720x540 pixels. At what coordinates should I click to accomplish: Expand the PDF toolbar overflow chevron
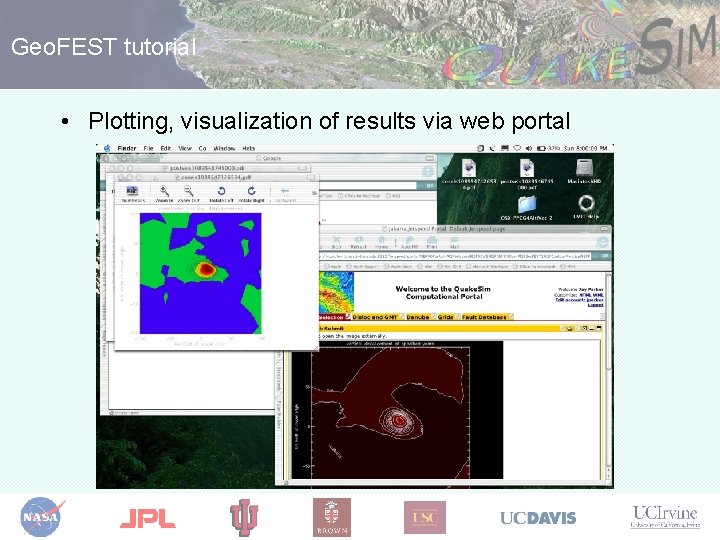pos(314,193)
